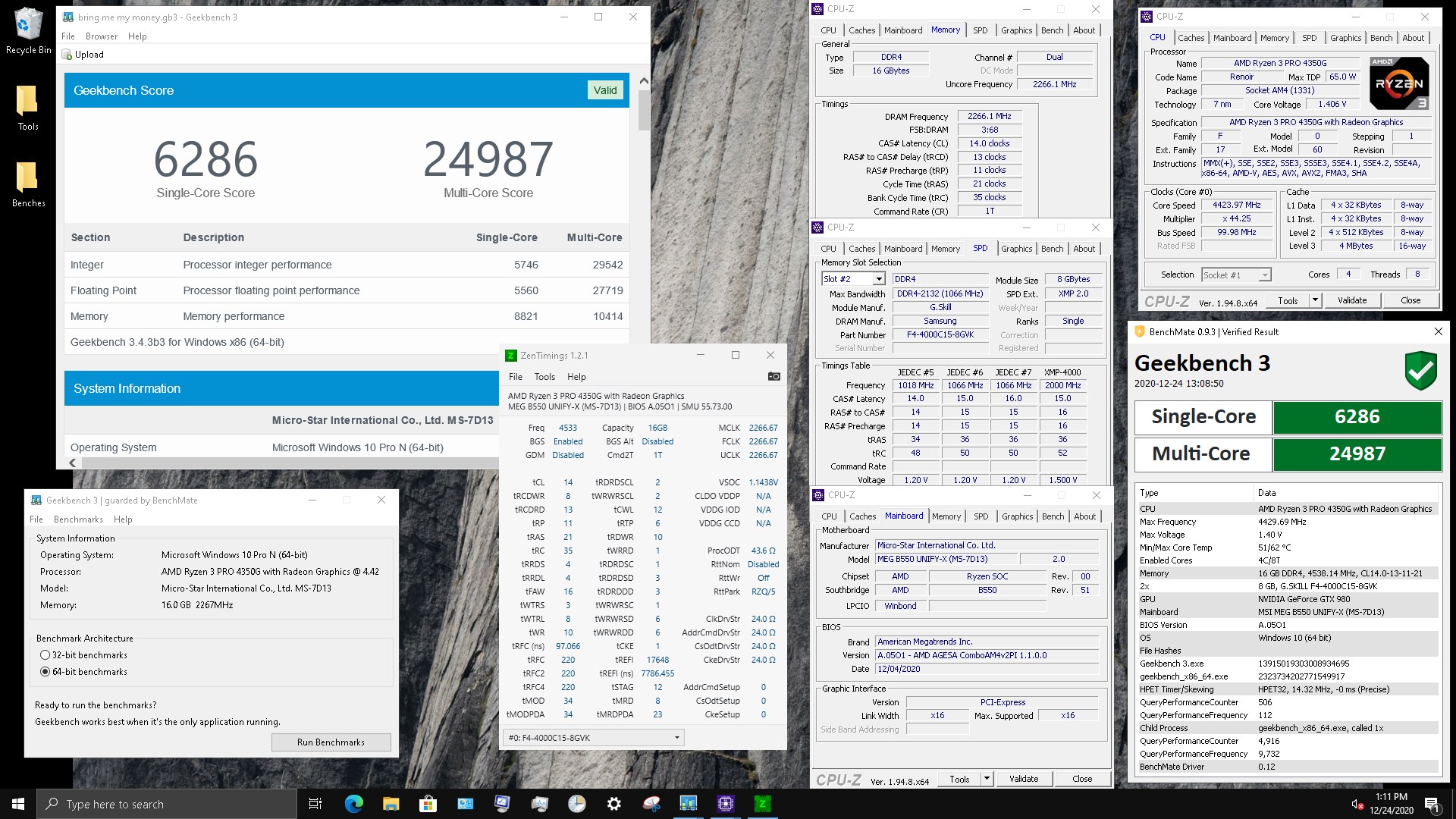Click the Upload icon in Geekbench 3

[x=67, y=55]
